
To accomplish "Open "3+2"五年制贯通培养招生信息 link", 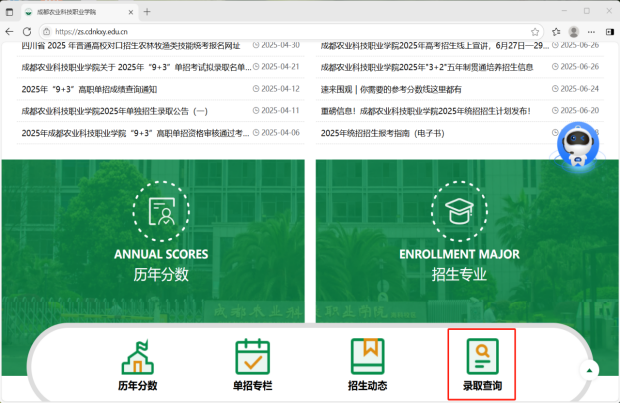I will (427, 67).
